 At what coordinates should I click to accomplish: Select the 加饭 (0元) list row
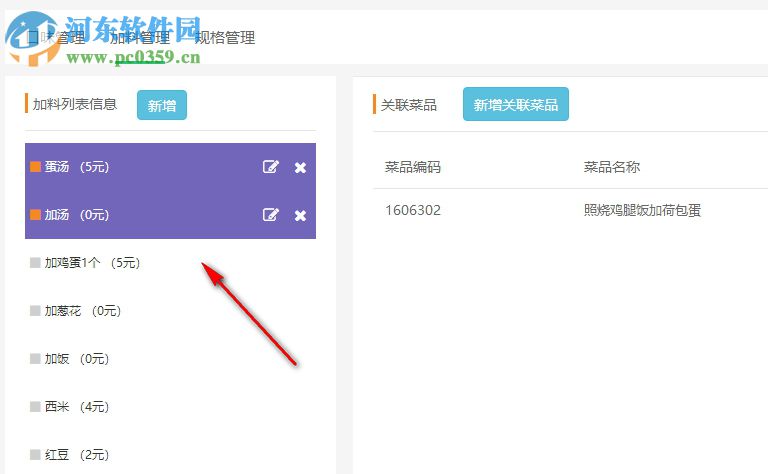pyautogui.click(x=170, y=359)
